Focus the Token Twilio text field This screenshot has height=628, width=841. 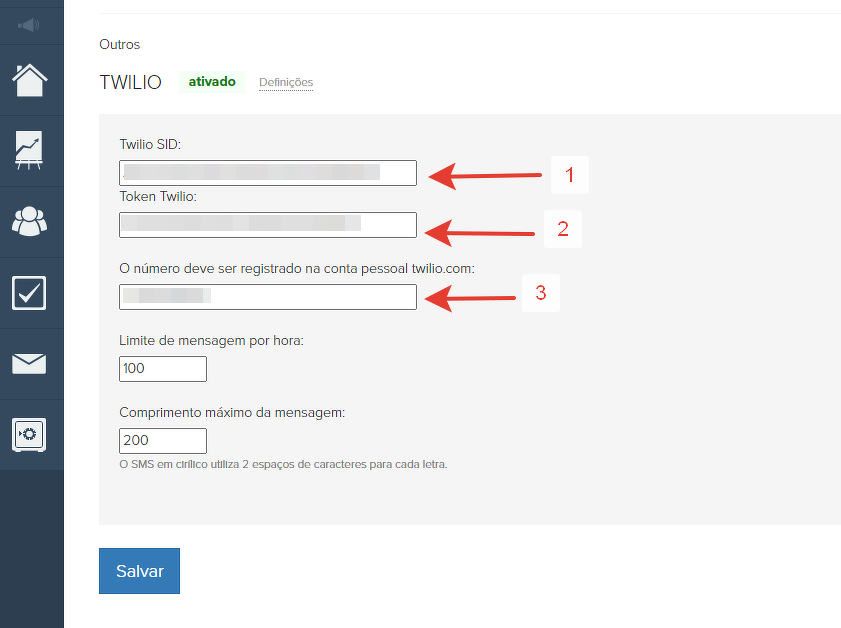(267, 225)
